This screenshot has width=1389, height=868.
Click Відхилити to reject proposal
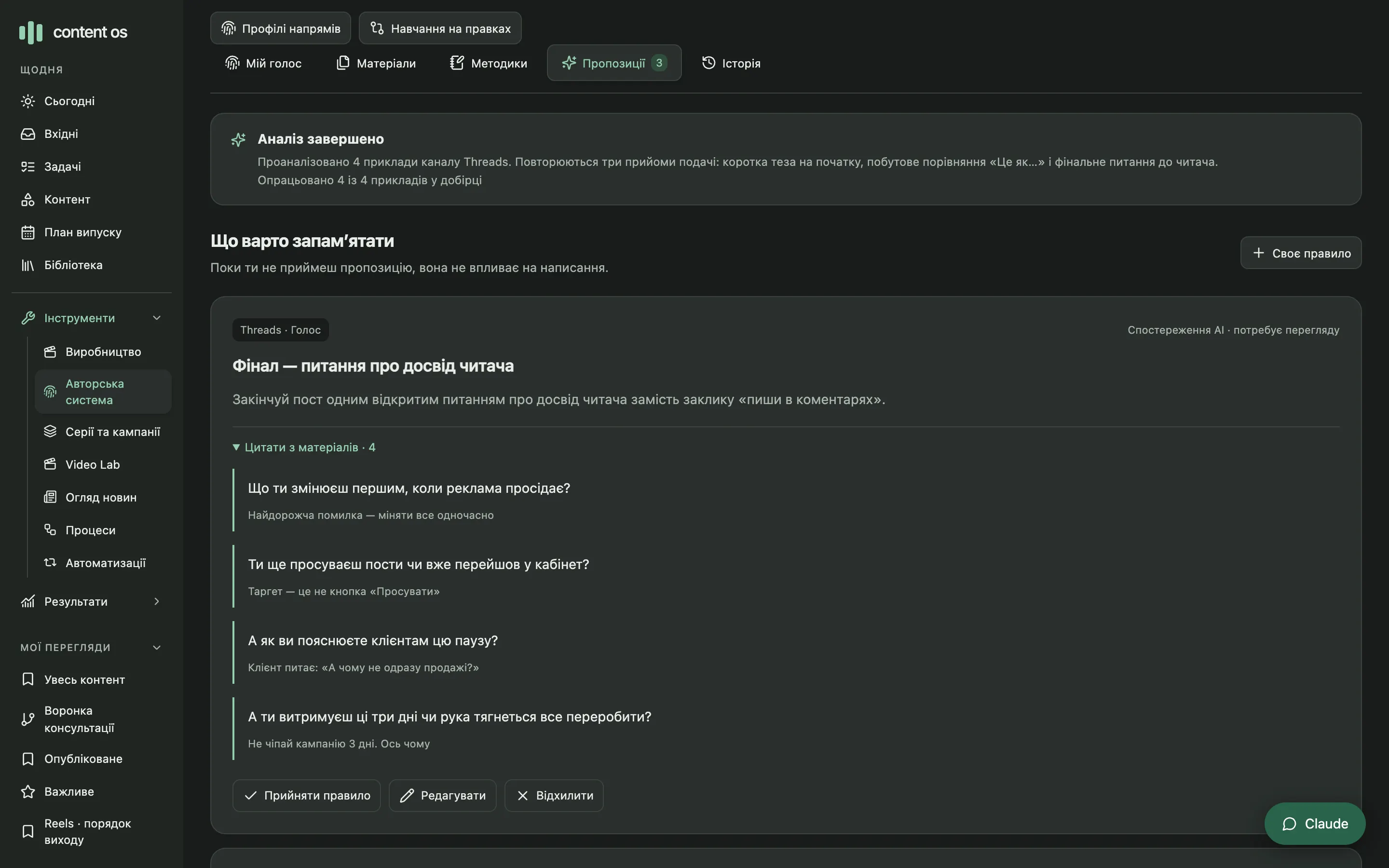click(x=554, y=795)
